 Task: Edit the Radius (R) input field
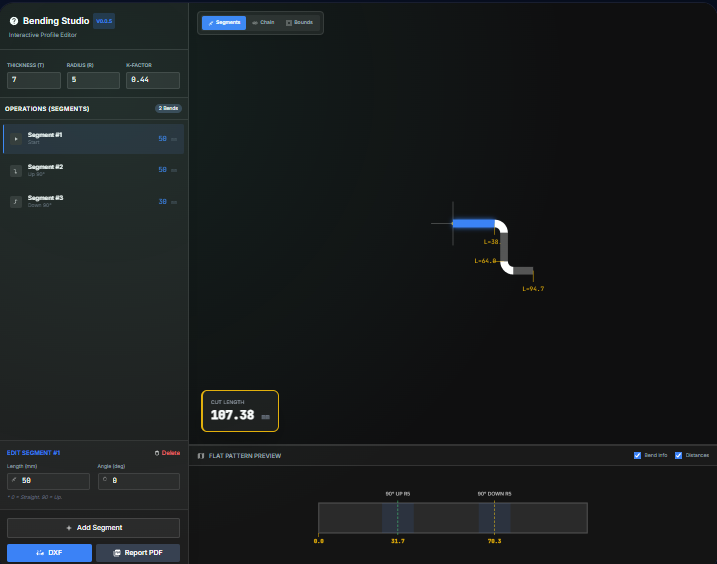[x=93, y=80]
